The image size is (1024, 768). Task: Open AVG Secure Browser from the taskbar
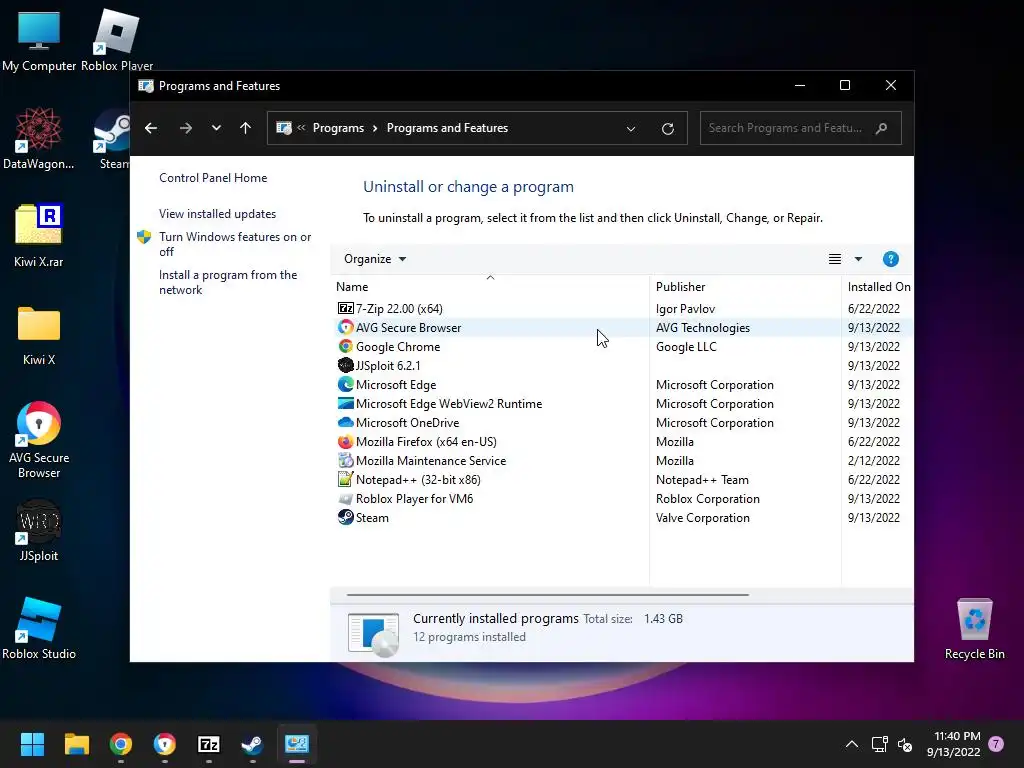pyautogui.click(x=165, y=744)
